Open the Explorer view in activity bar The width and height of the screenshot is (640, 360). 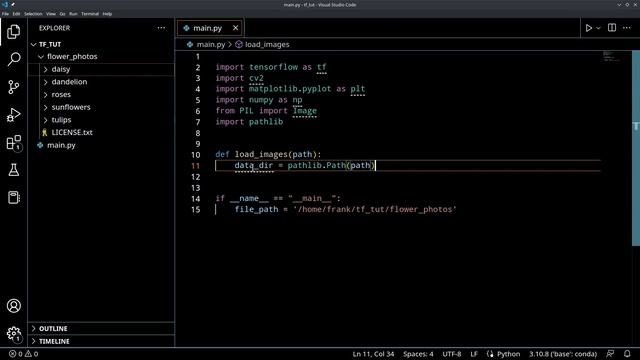pyautogui.click(x=13, y=31)
